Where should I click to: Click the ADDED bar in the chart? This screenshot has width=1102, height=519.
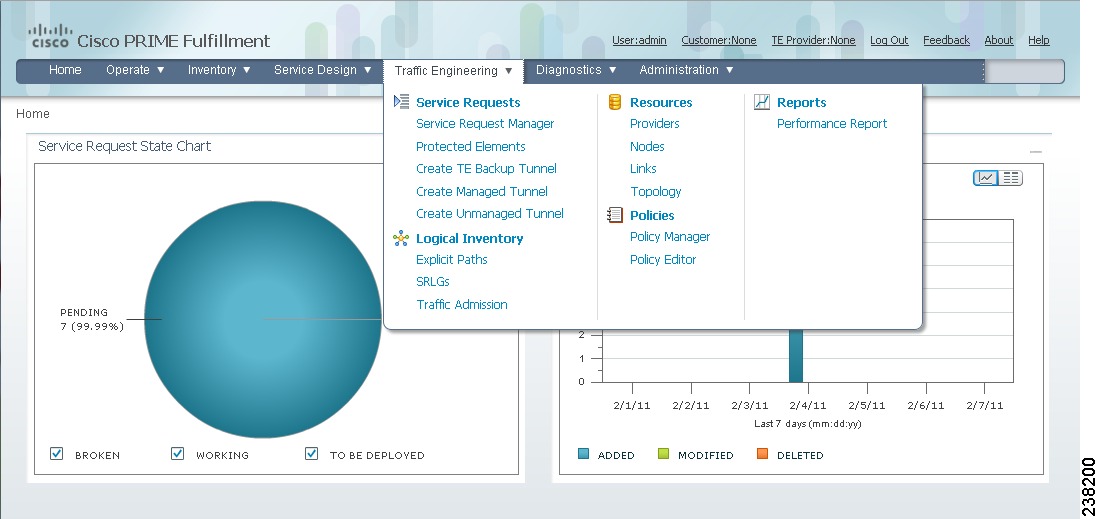796,355
